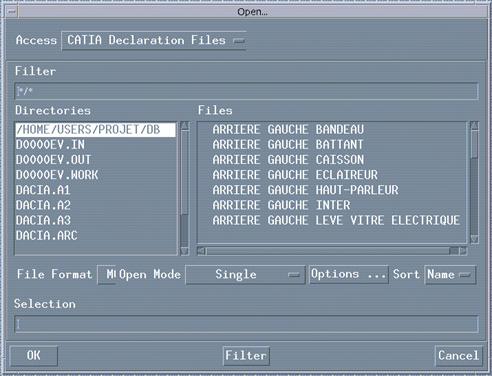Select directory D0000EV.OUT
The width and height of the screenshot is (492, 376).
(95, 160)
